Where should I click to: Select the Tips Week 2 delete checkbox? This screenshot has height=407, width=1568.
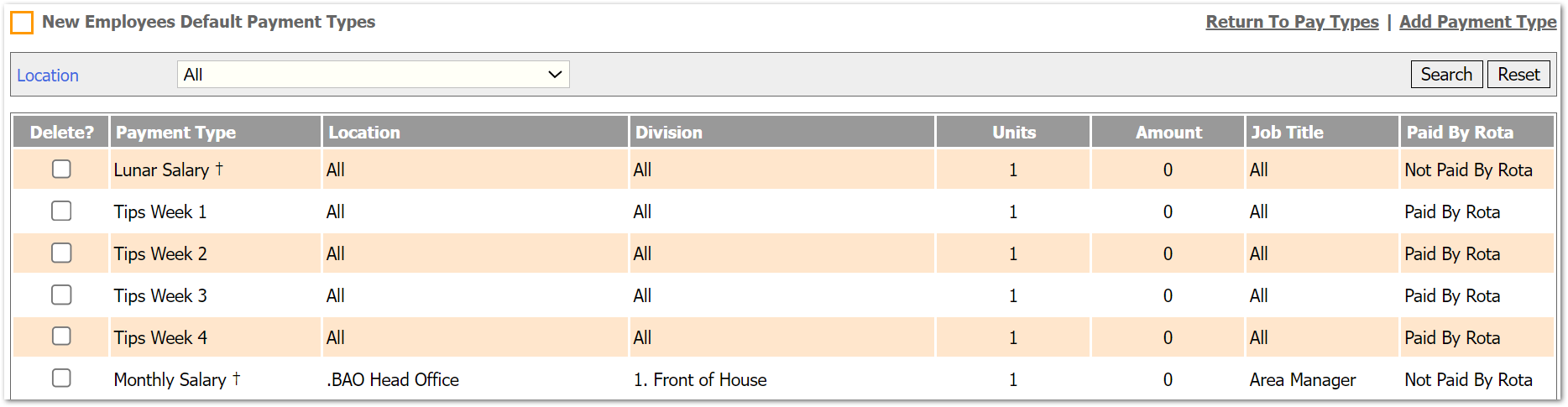click(61, 253)
